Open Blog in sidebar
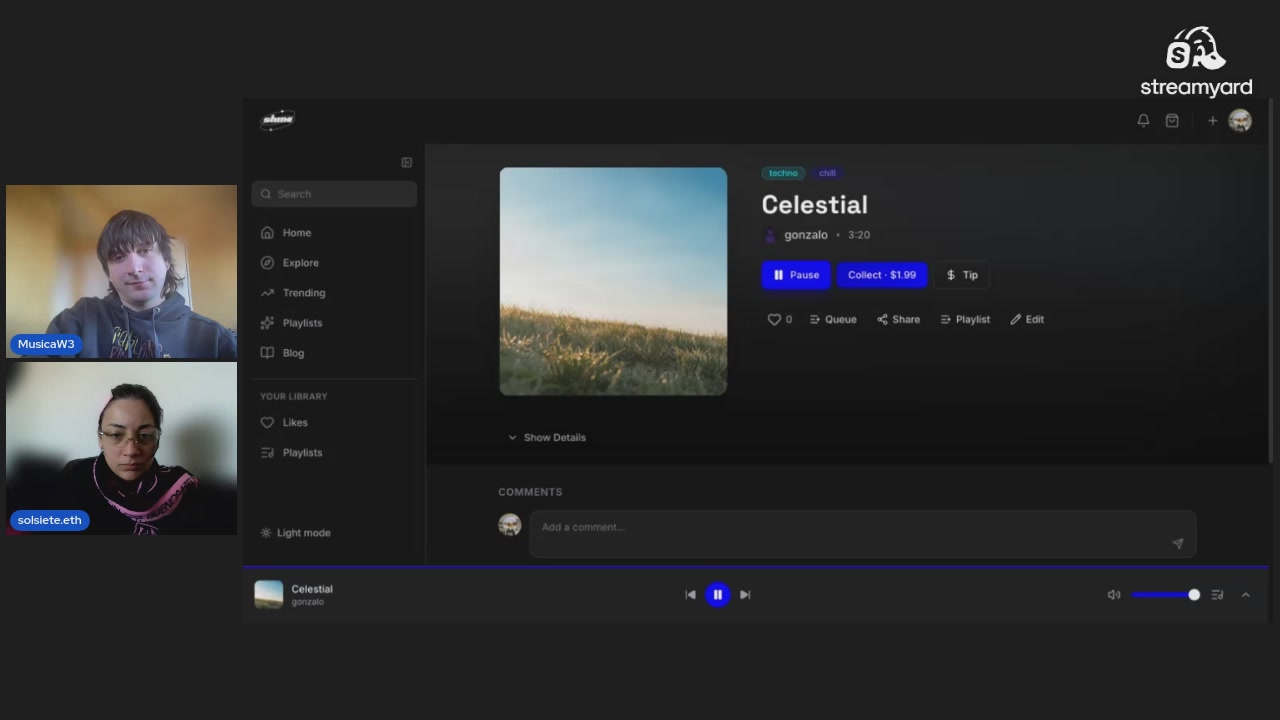The image size is (1280, 720). [x=334, y=353]
